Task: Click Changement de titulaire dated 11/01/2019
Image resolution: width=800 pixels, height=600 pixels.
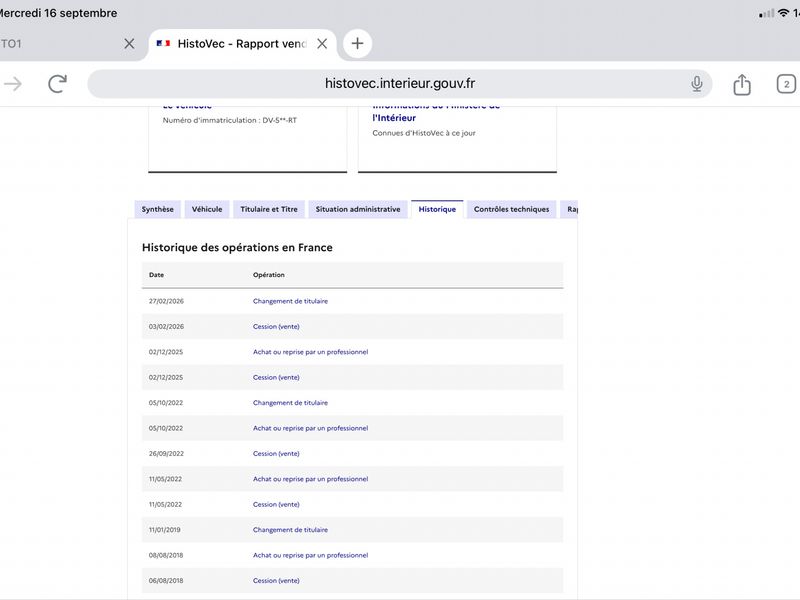Action: tap(290, 530)
